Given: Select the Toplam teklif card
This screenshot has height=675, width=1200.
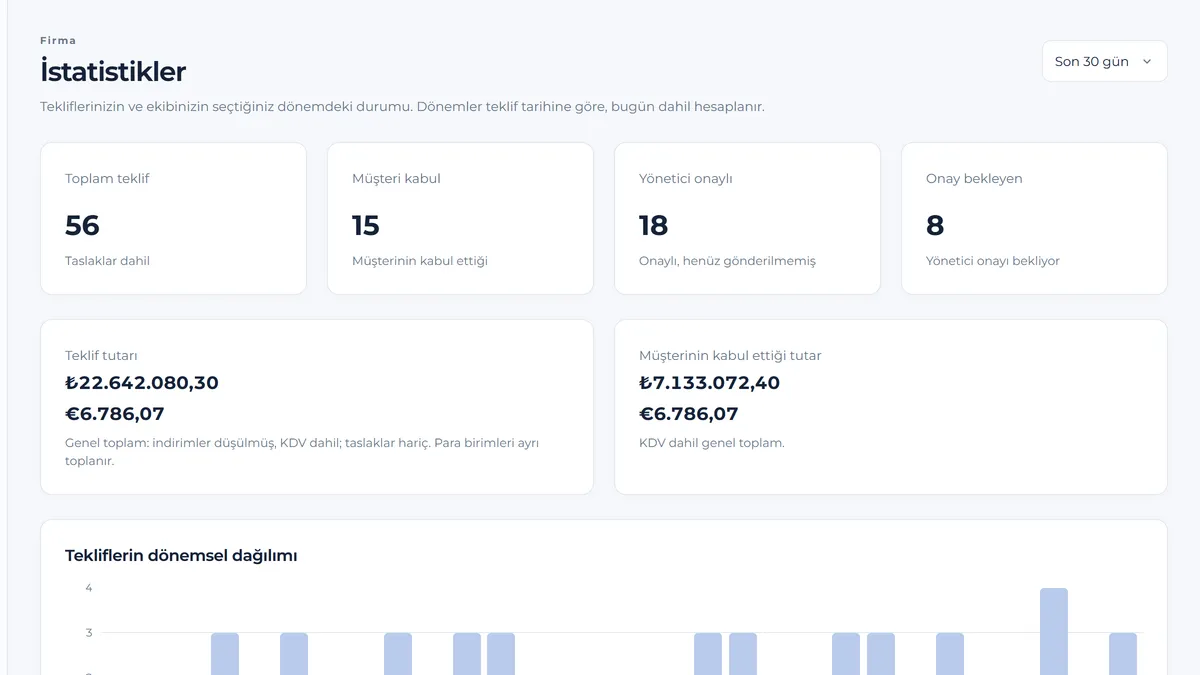Looking at the screenshot, I should 173,219.
